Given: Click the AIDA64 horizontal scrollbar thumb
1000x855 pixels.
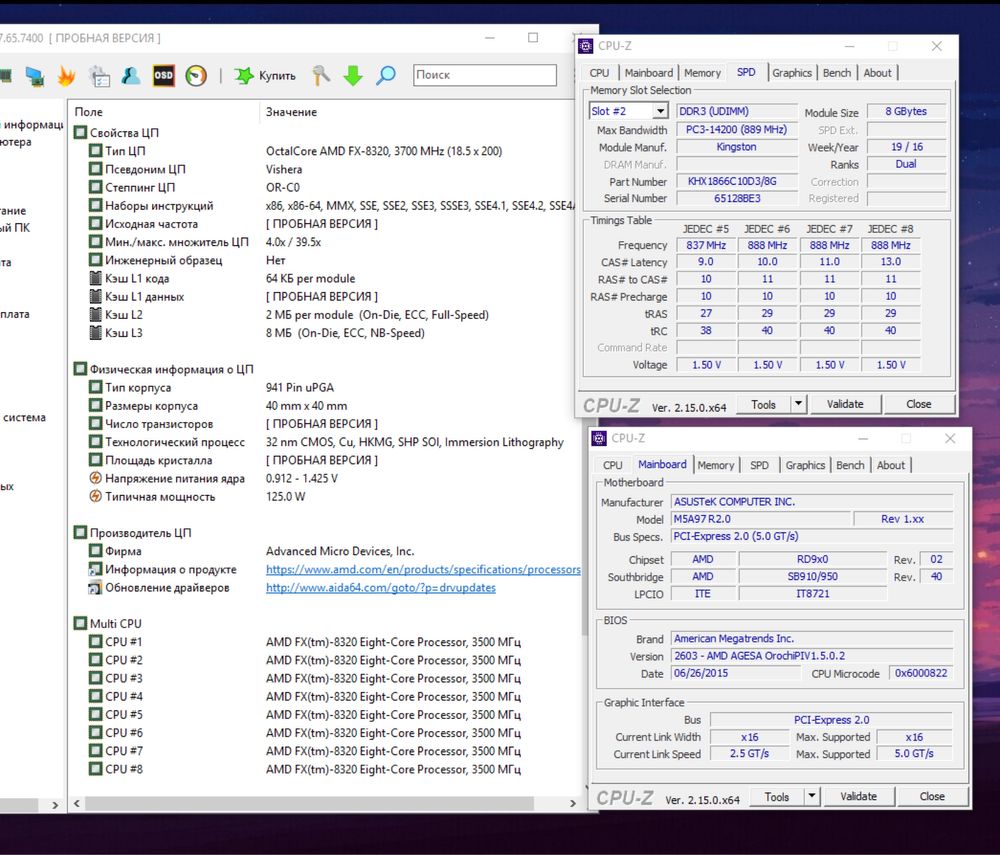Looking at the screenshot, I should (x=309, y=803).
